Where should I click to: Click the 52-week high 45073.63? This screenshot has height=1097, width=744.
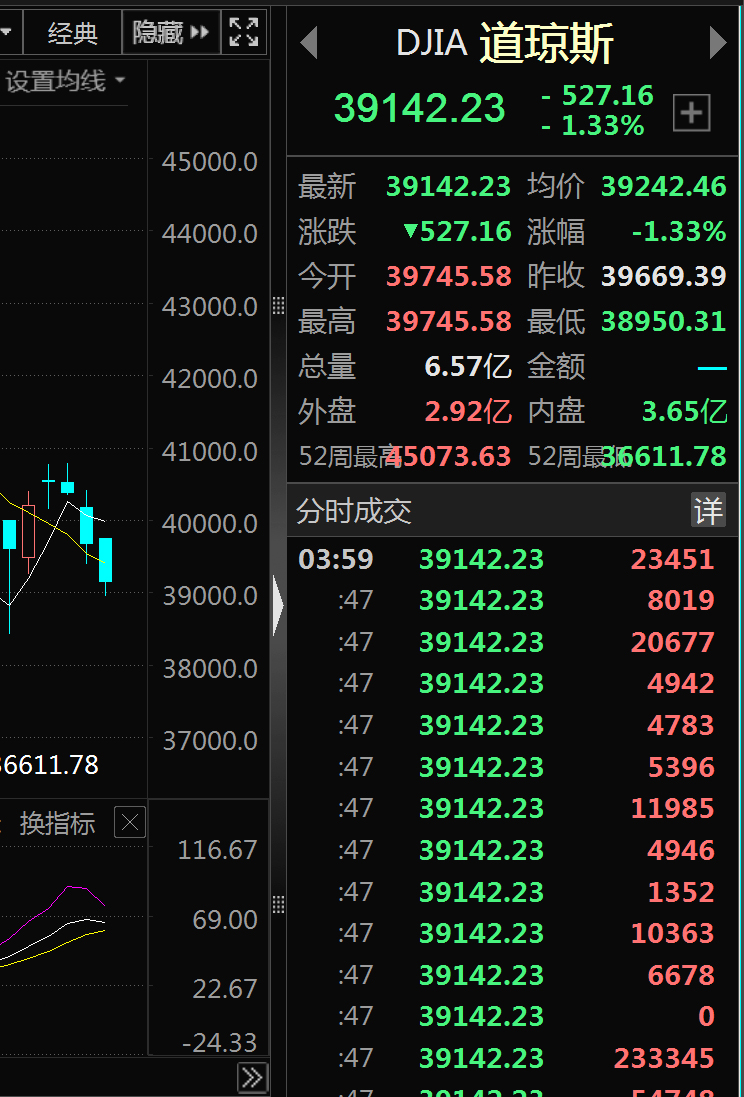pos(449,456)
